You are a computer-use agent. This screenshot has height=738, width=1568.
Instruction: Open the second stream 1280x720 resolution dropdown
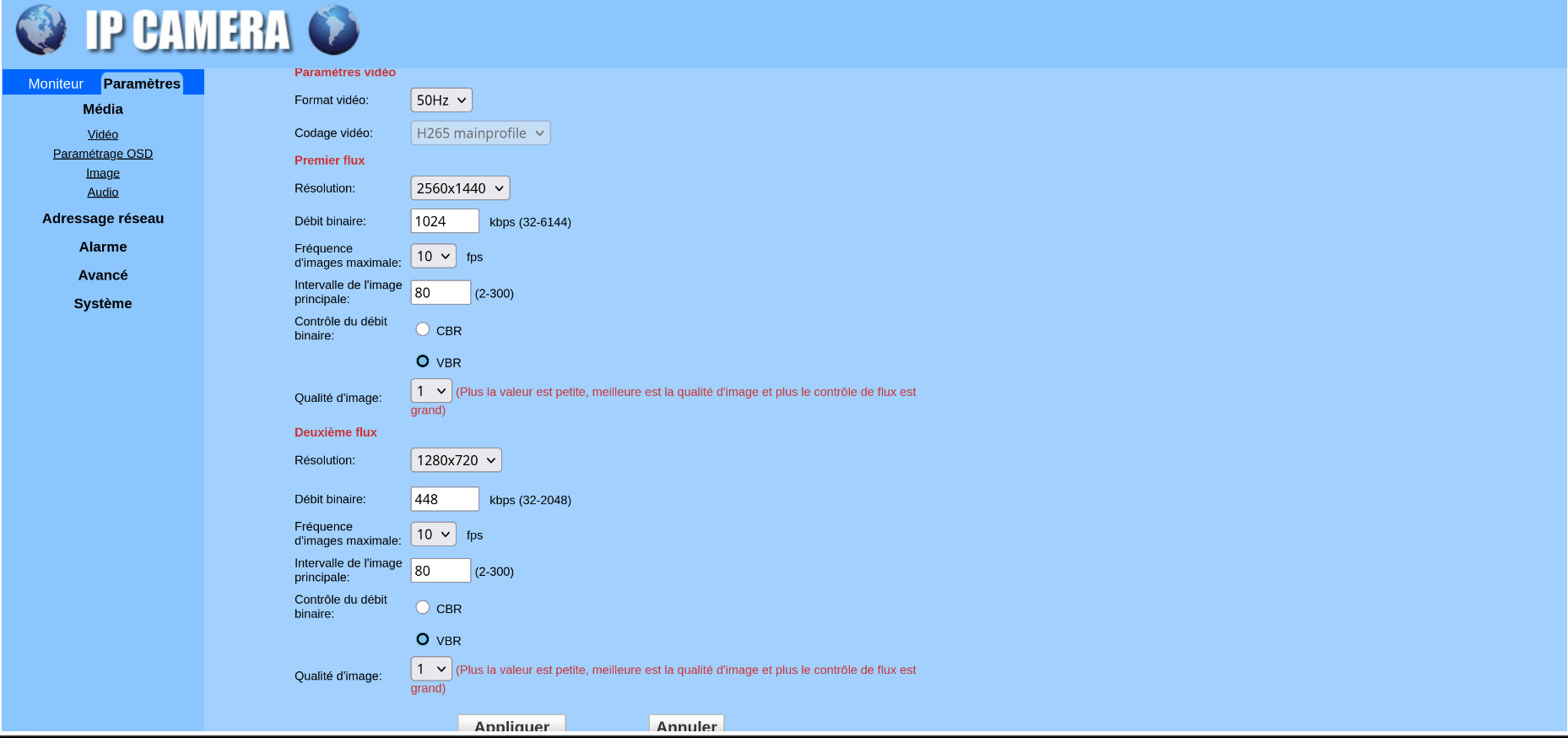click(x=456, y=460)
